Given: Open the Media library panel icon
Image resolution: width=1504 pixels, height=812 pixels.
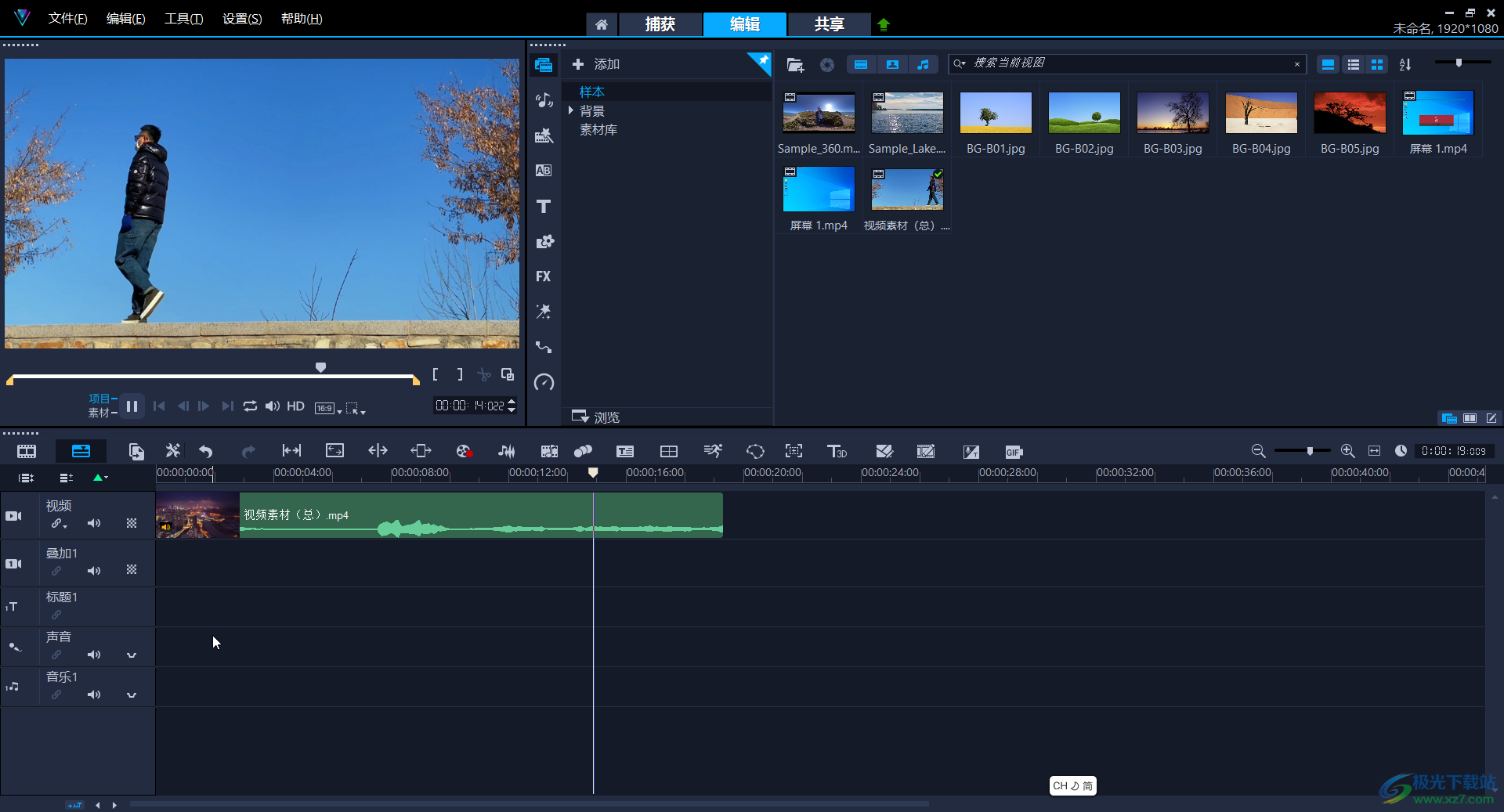Looking at the screenshot, I should pos(544,65).
